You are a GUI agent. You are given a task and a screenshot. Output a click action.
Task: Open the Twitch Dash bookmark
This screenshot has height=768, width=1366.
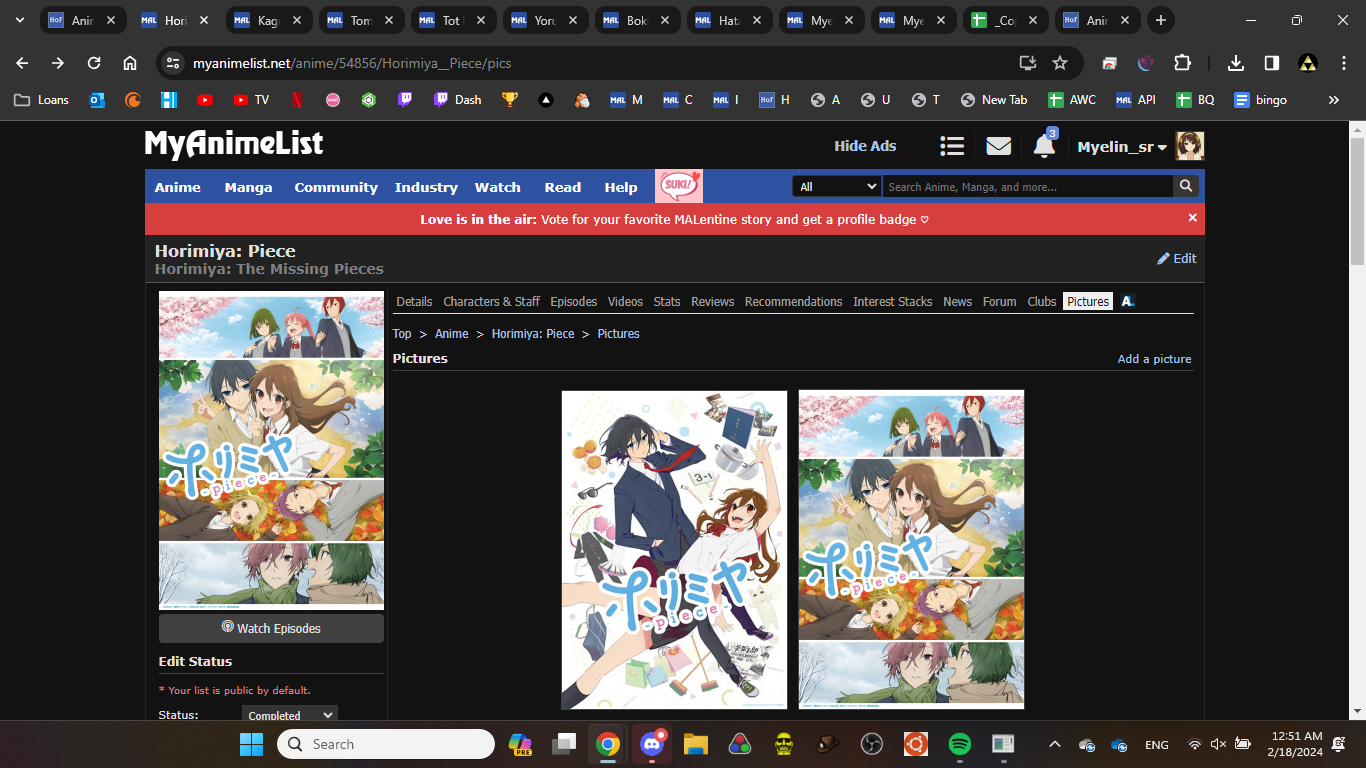point(457,100)
